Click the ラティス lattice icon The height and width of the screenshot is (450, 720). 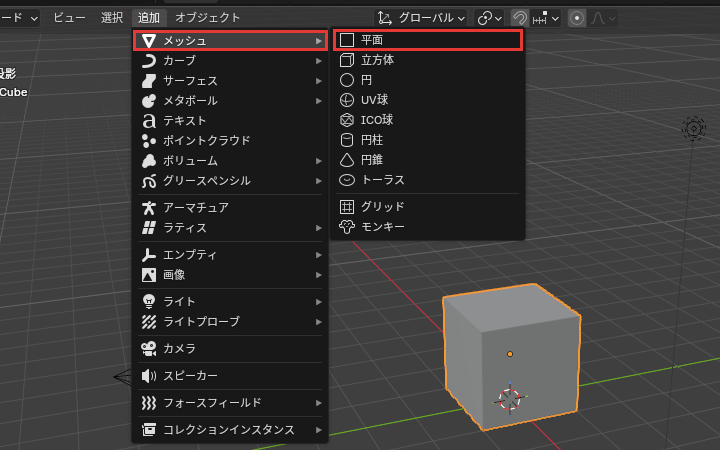point(148,228)
